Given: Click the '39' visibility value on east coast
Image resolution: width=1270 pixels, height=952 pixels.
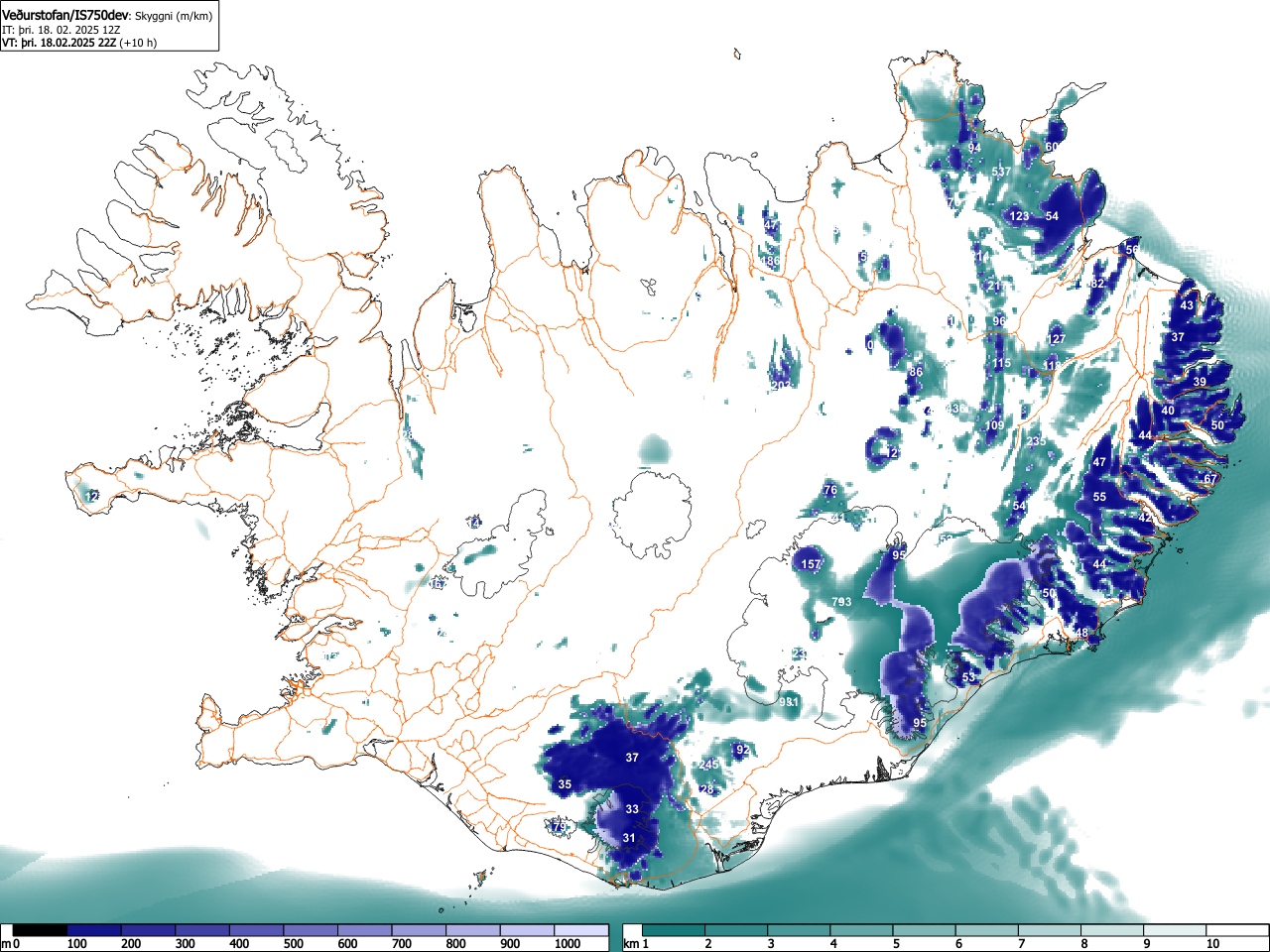Looking at the screenshot, I should (1200, 382).
